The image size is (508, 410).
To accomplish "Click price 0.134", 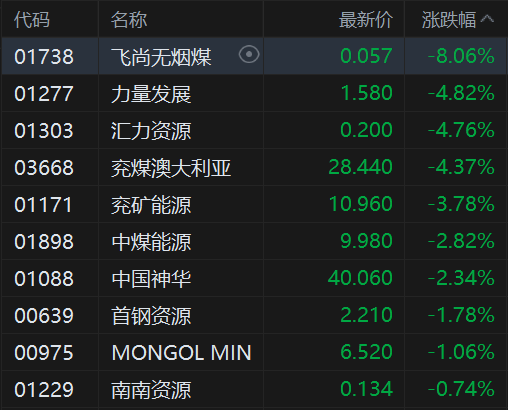I will point(366,389).
